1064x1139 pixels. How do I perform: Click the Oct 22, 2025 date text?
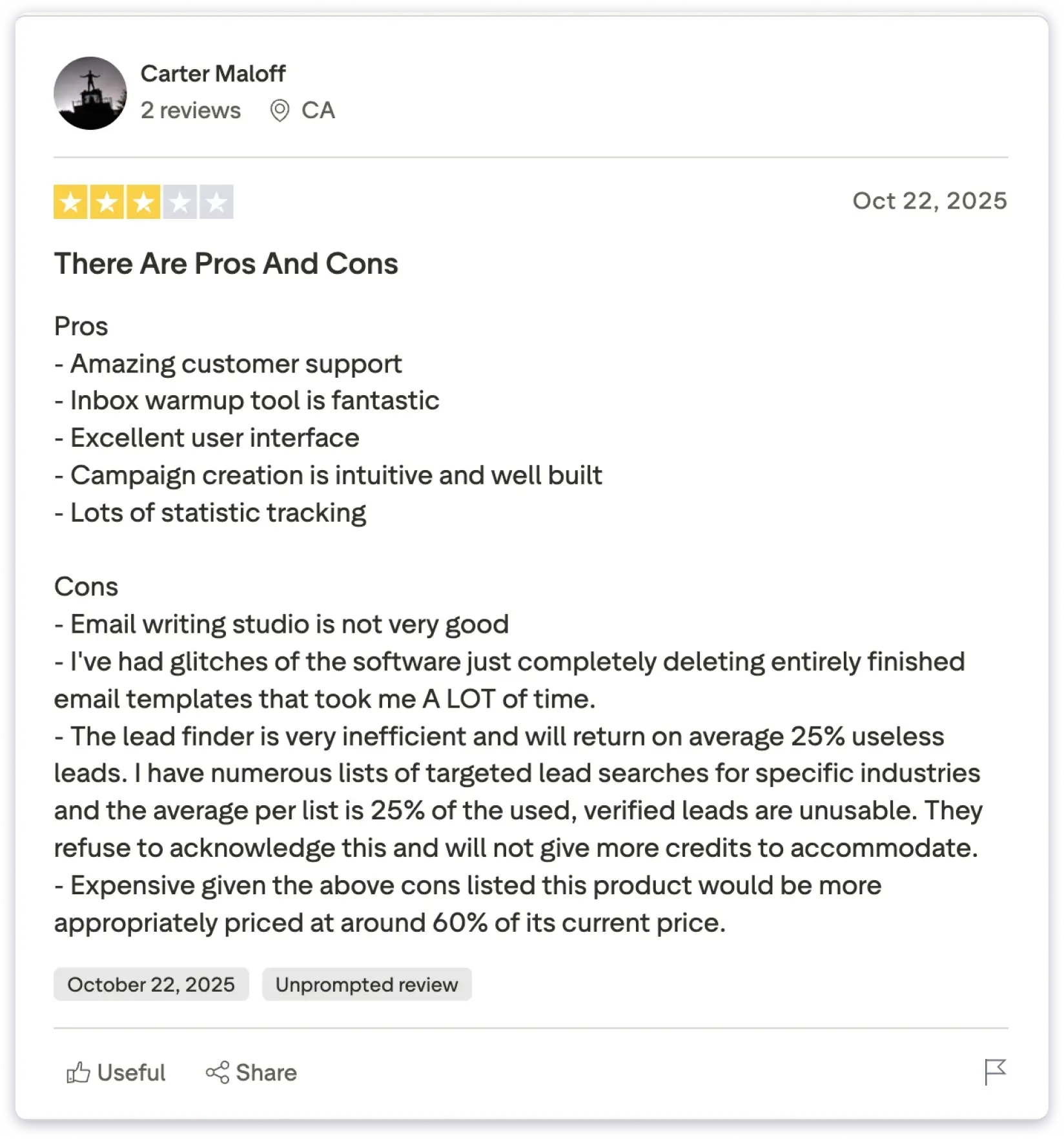point(930,200)
